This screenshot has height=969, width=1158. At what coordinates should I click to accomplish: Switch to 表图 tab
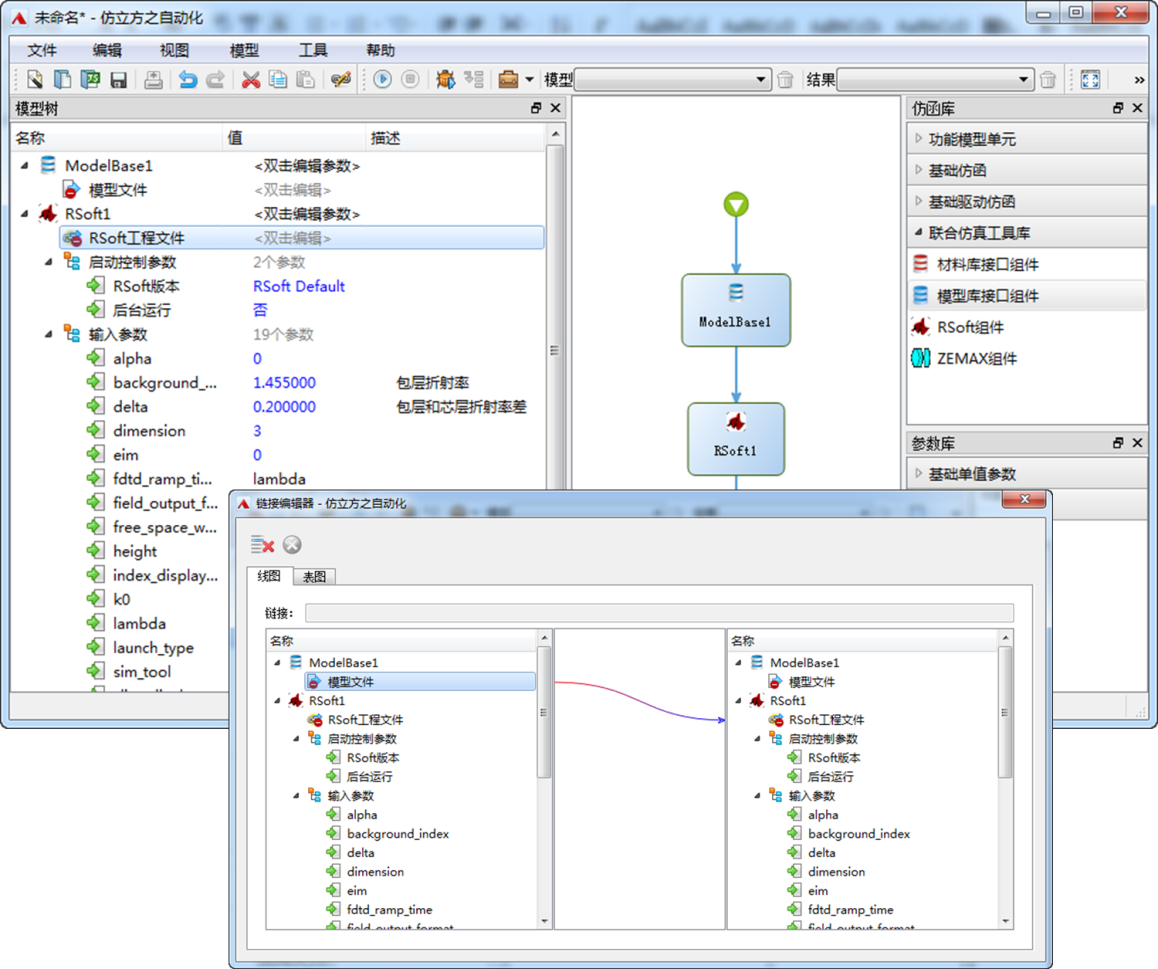pos(315,577)
